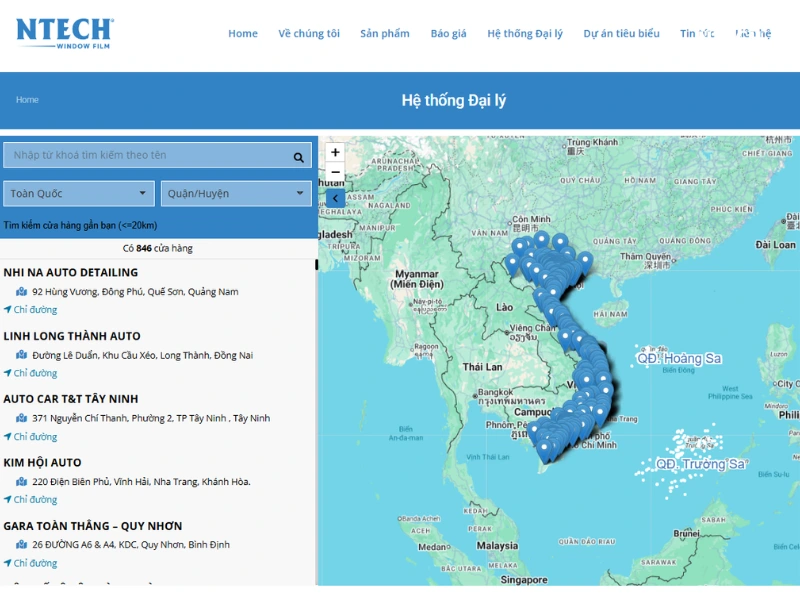Image resolution: width=800 pixels, height=600 pixels.
Task: Zoom out on the map
Action: click(x=335, y=173)
